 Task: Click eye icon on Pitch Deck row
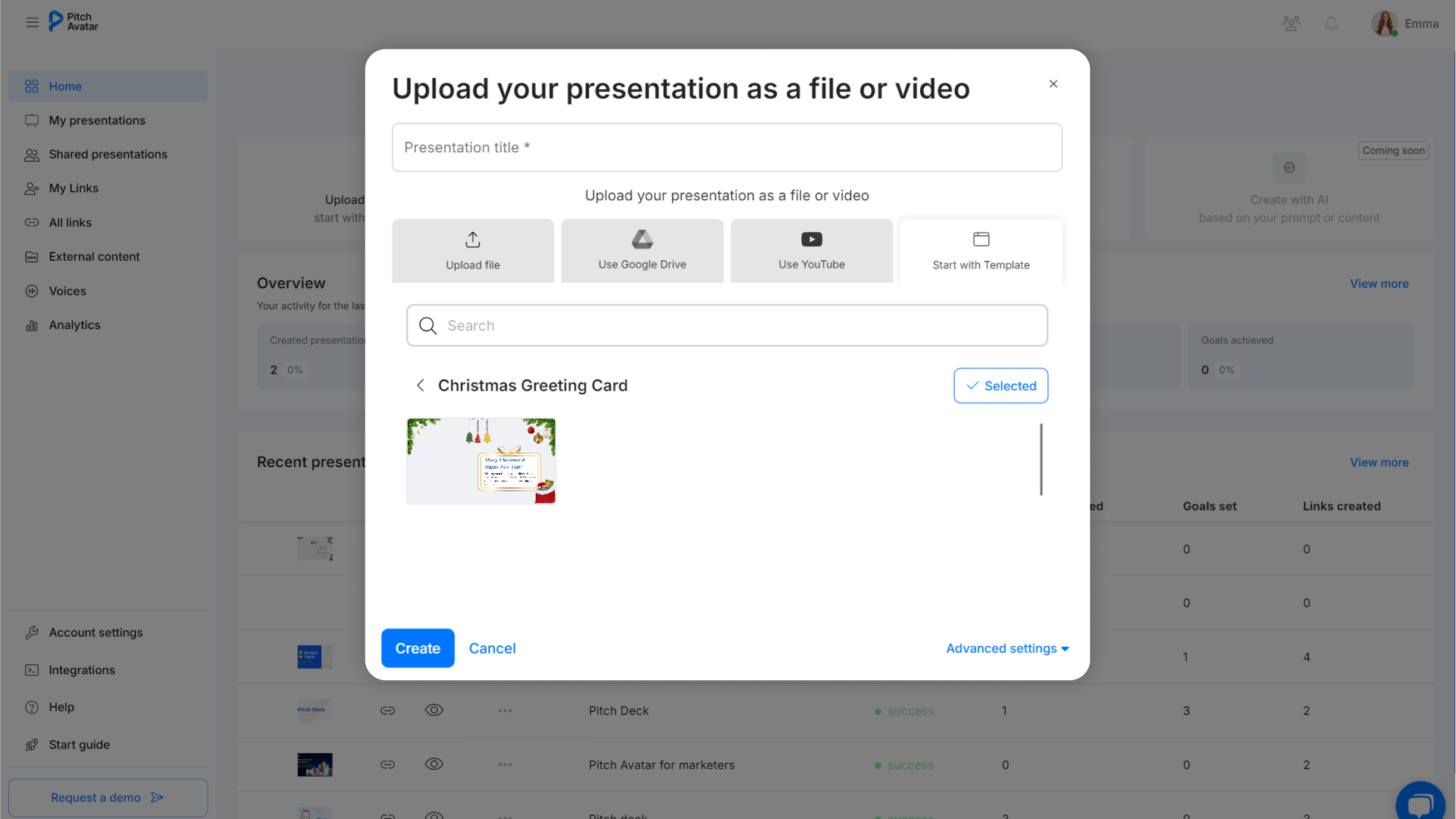(434, 711)
